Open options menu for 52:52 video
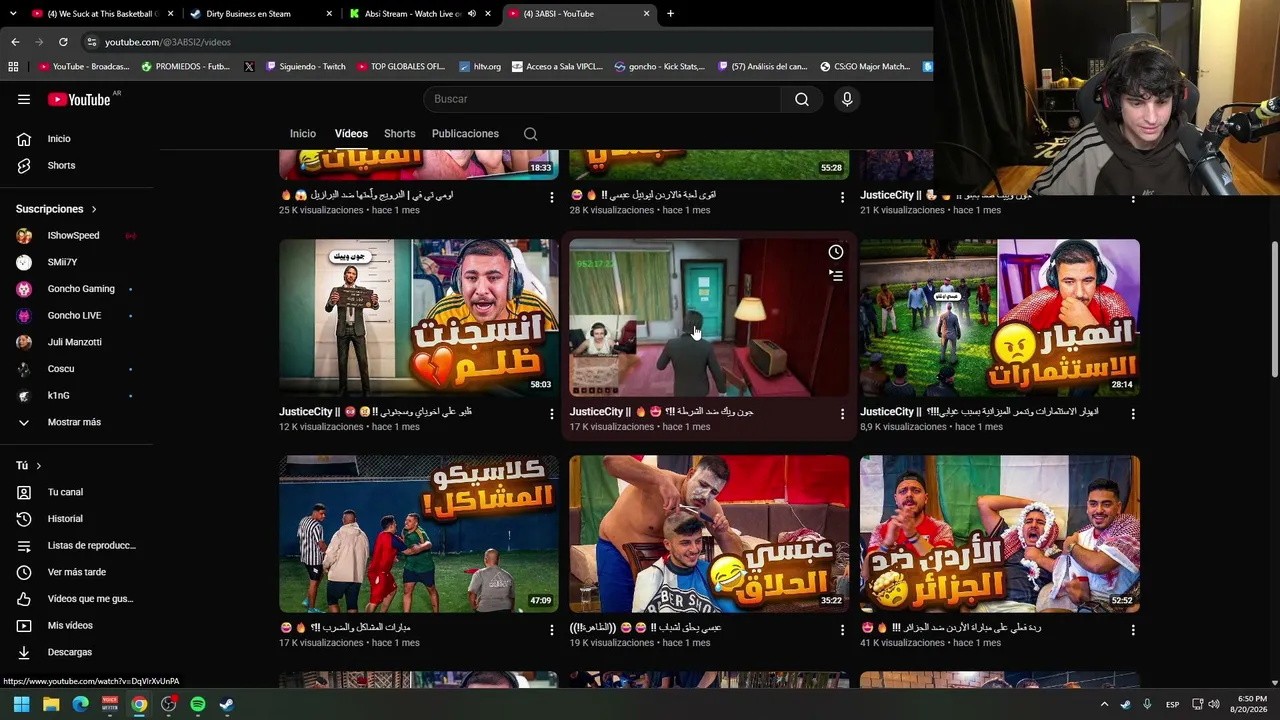Screen dimensions: 1280x720 [x=1133, y=630]
